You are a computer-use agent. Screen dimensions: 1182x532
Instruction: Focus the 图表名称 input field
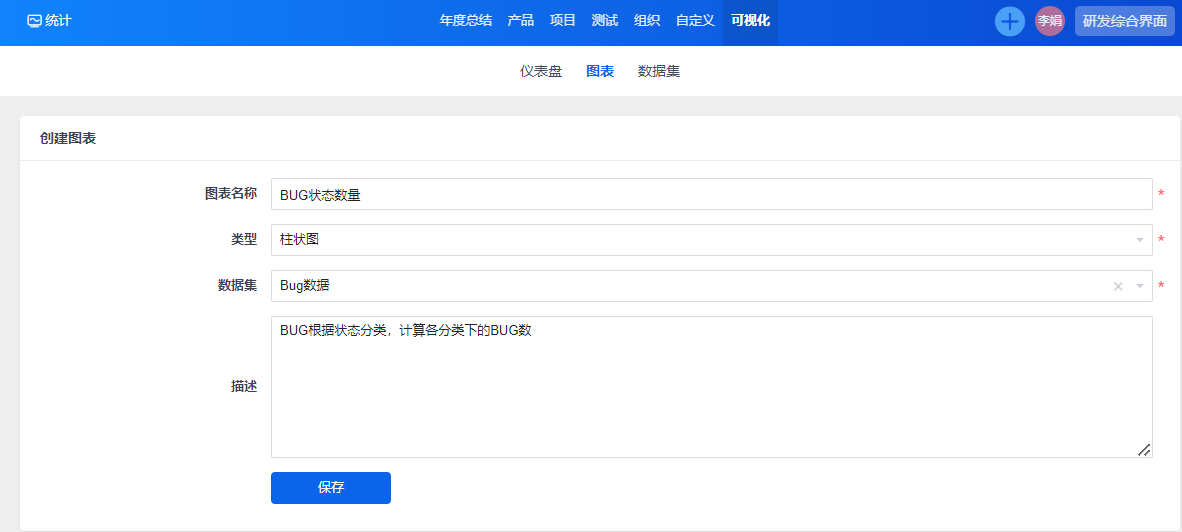(711, 194)
